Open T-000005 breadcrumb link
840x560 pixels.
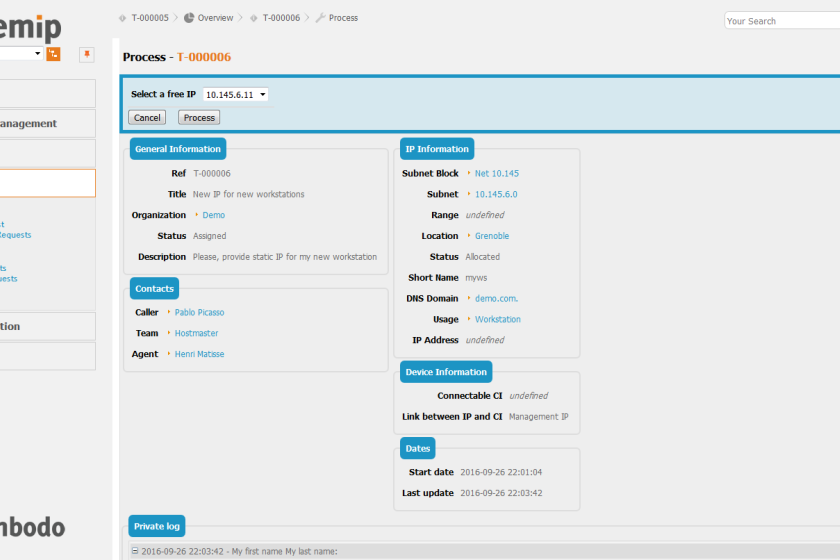click(x=150, y=18)
